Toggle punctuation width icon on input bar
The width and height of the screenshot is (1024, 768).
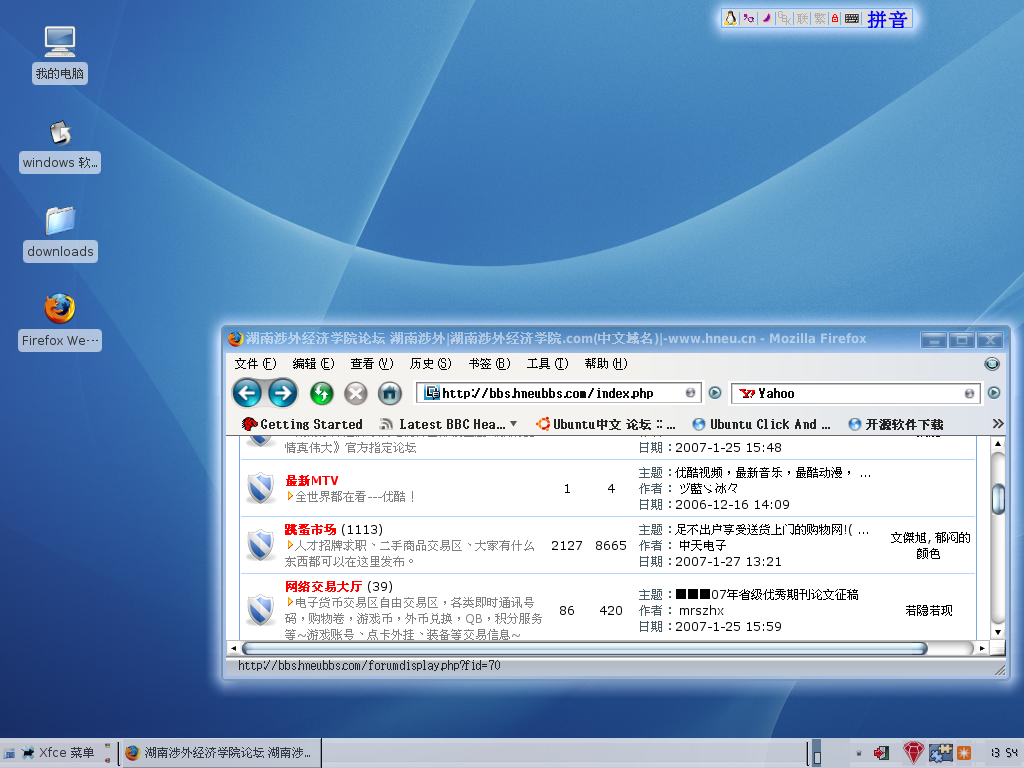click(748, 18)
